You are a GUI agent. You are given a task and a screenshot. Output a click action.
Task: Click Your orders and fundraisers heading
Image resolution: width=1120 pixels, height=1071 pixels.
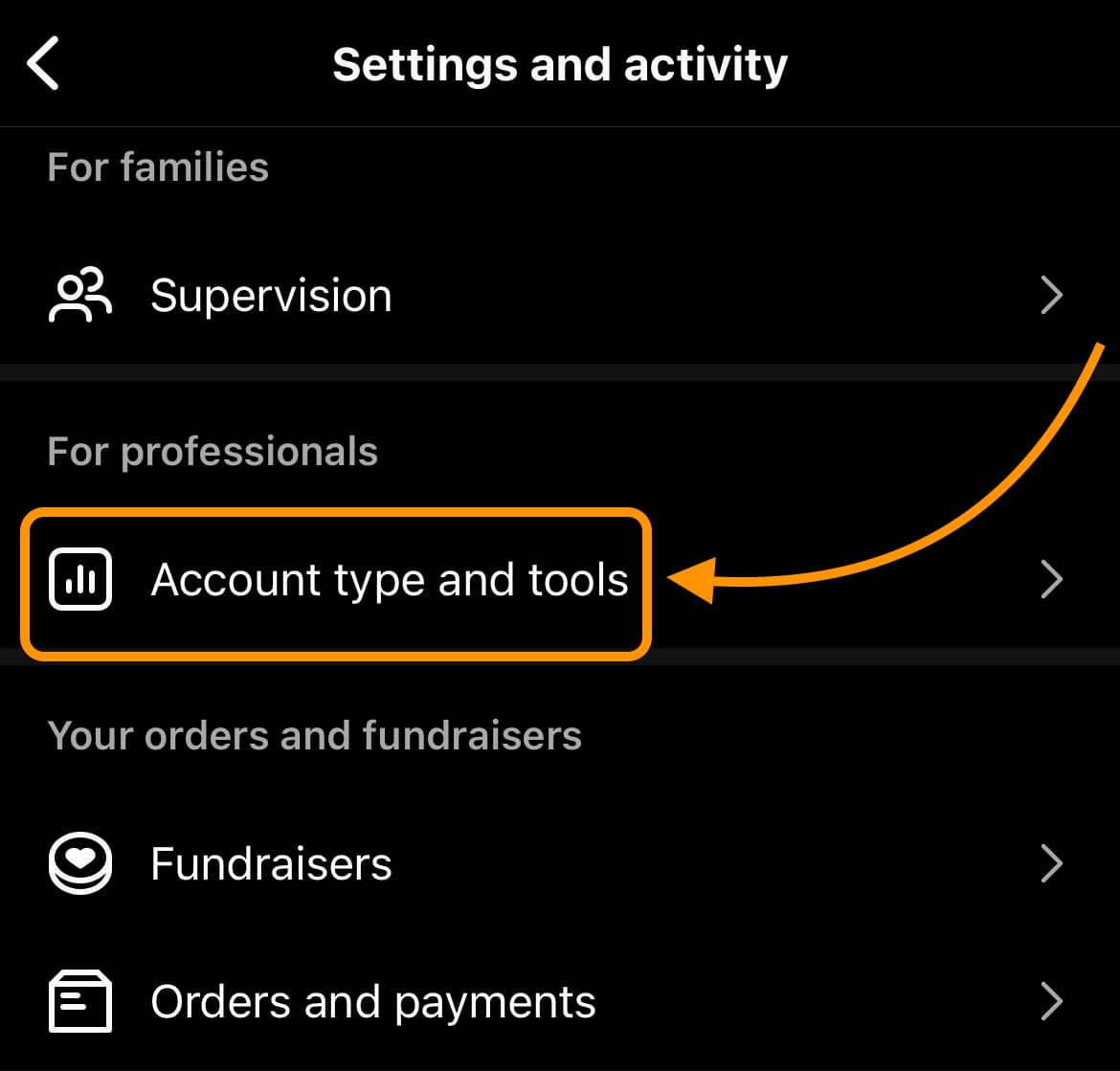point(314,735)
